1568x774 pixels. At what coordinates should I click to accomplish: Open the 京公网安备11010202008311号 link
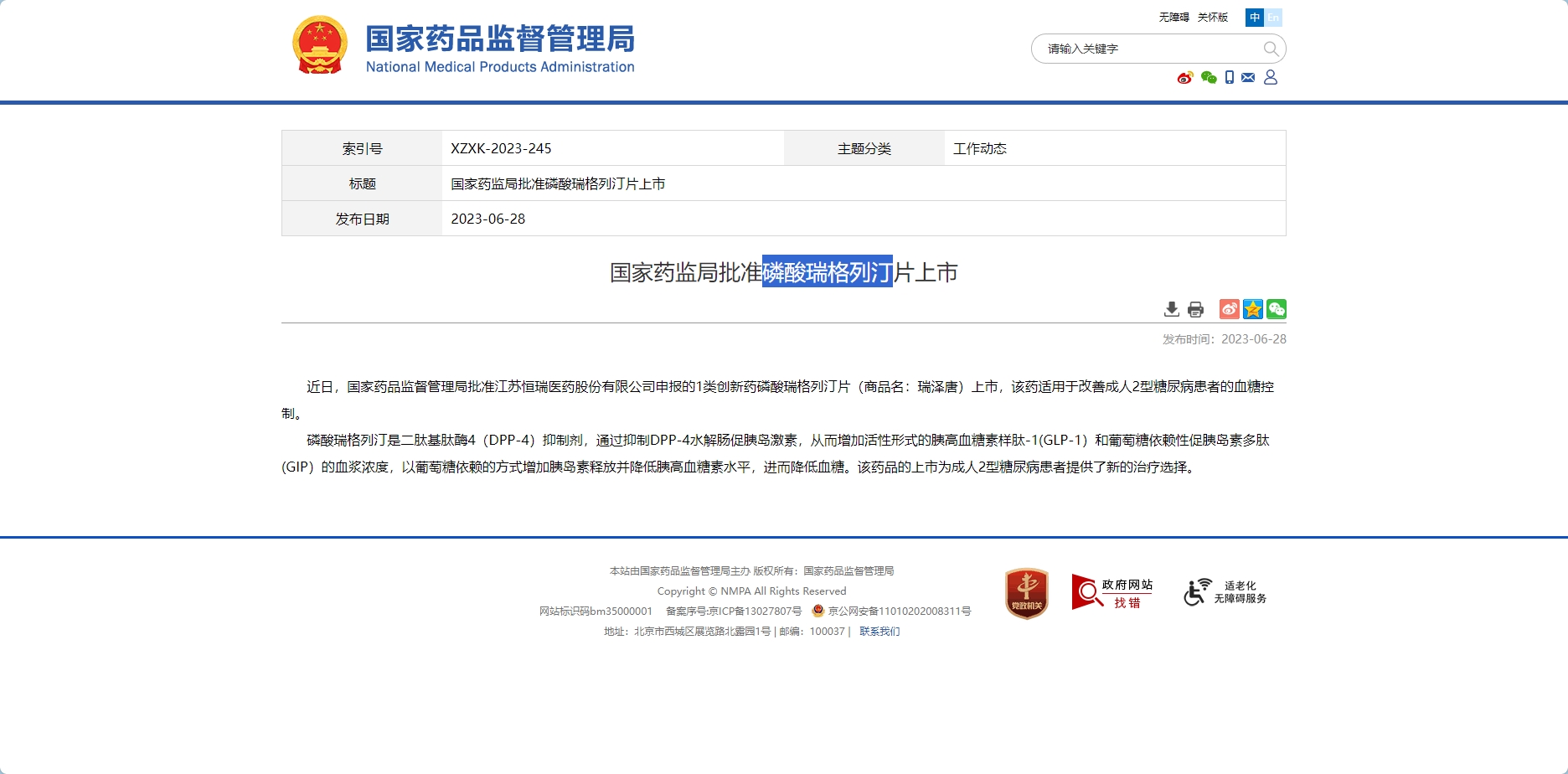[900, 611]
